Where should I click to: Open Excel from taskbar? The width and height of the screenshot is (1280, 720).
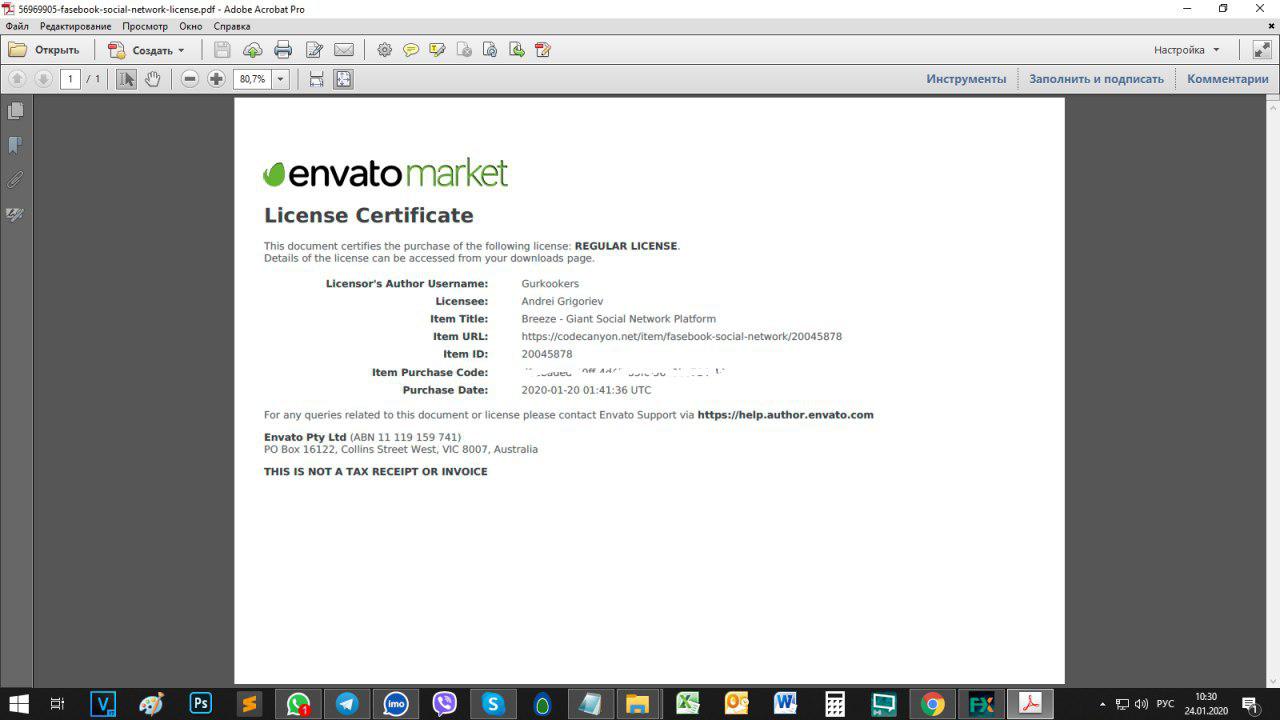pyautogui.click(x=688, y=704)
